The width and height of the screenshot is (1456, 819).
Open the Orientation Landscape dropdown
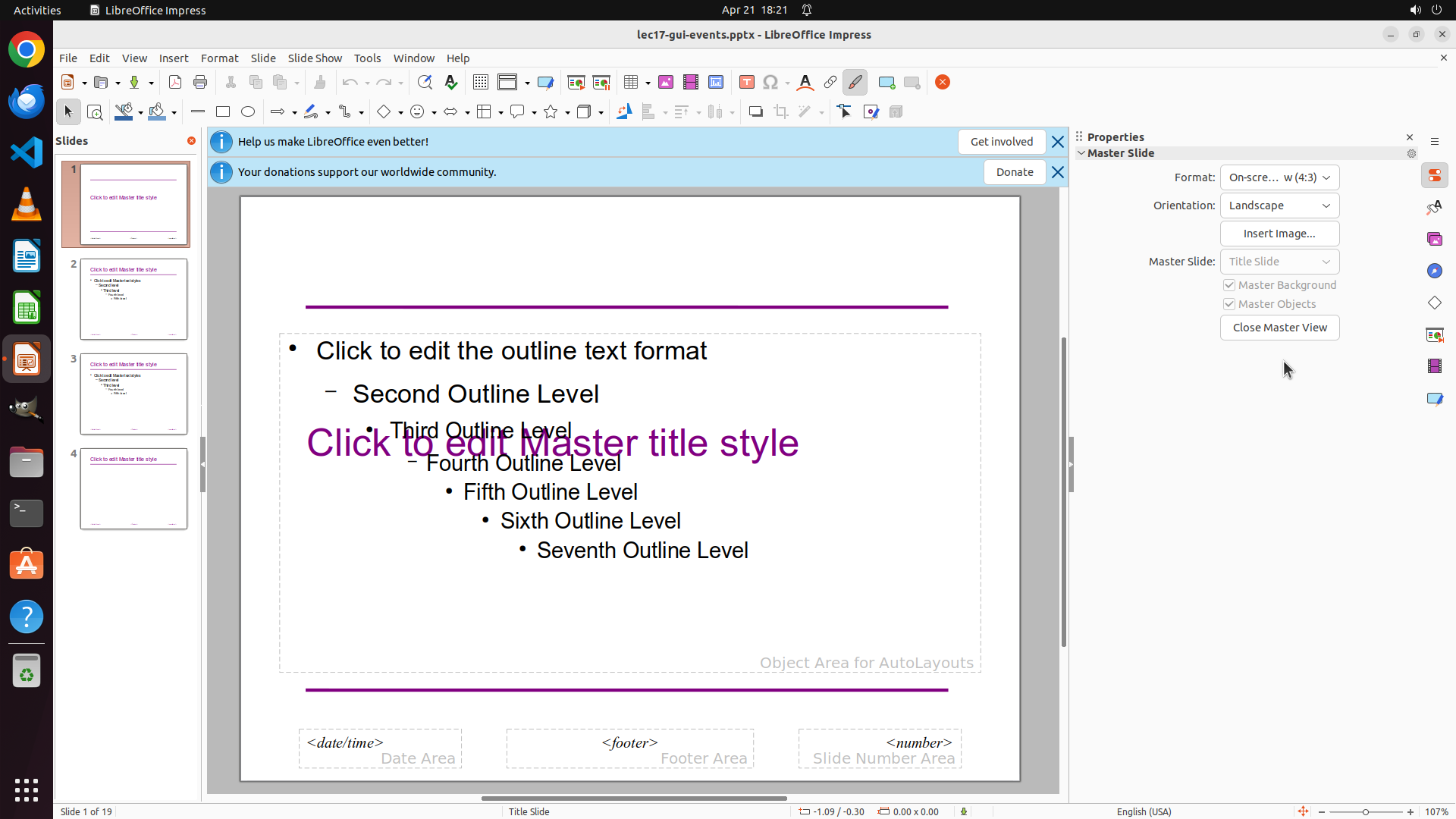[x=1279, y=206]
